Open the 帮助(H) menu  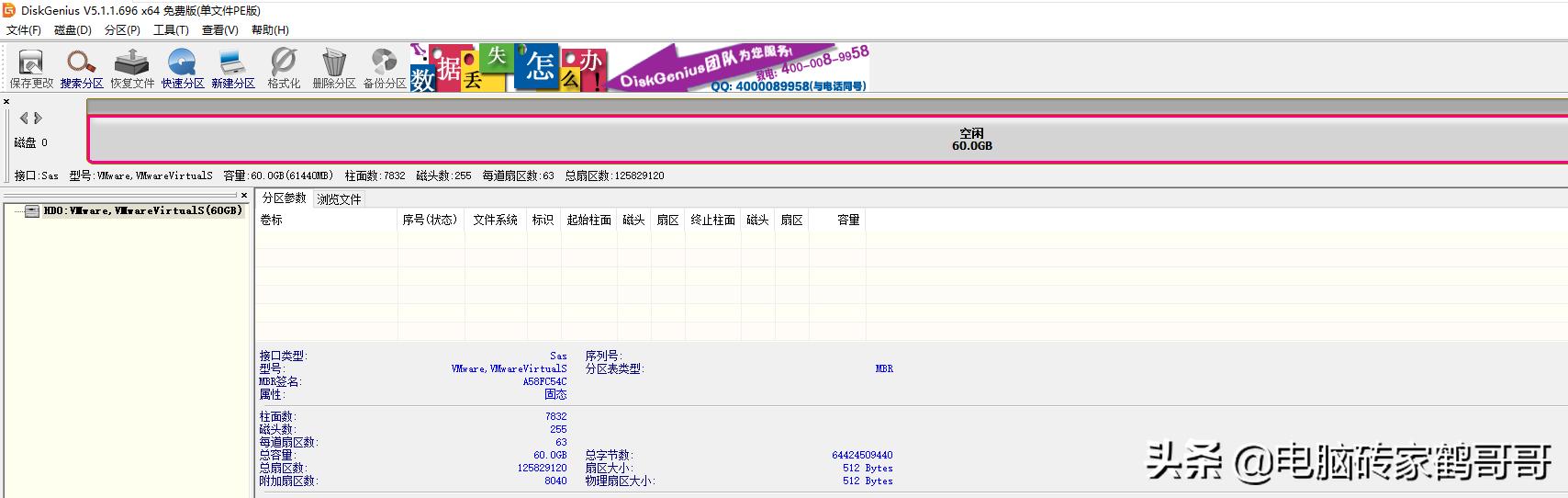[x=270, y=30]
